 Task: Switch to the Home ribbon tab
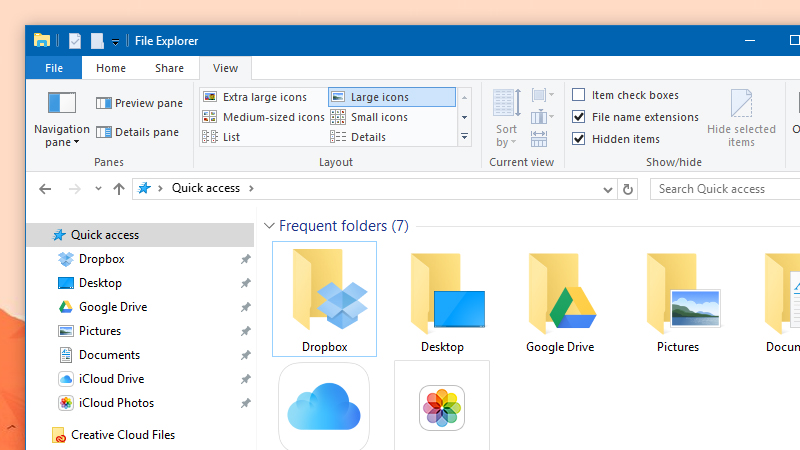click(x=111, y=68)
